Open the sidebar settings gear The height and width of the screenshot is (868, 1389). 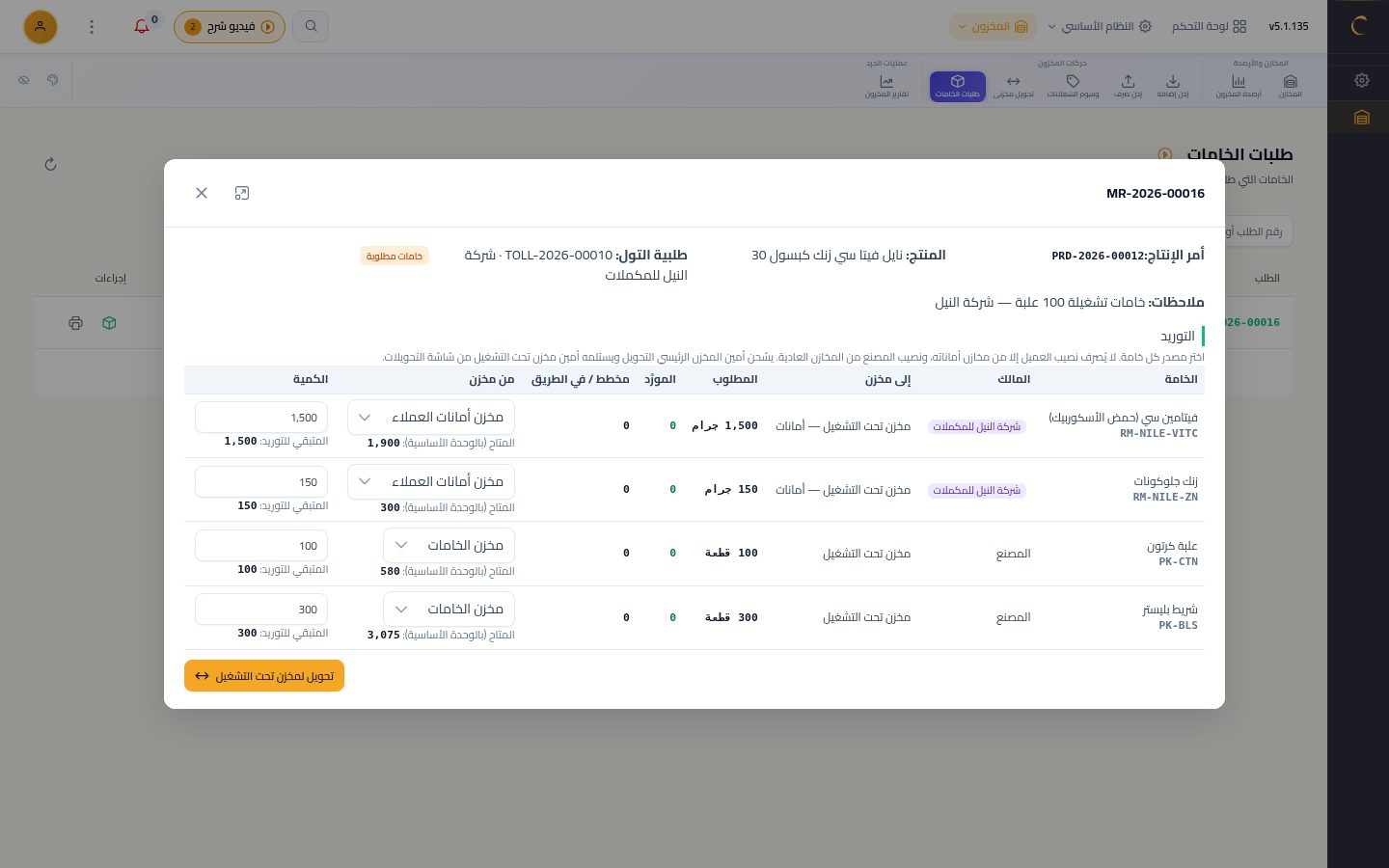[1362, 80]
